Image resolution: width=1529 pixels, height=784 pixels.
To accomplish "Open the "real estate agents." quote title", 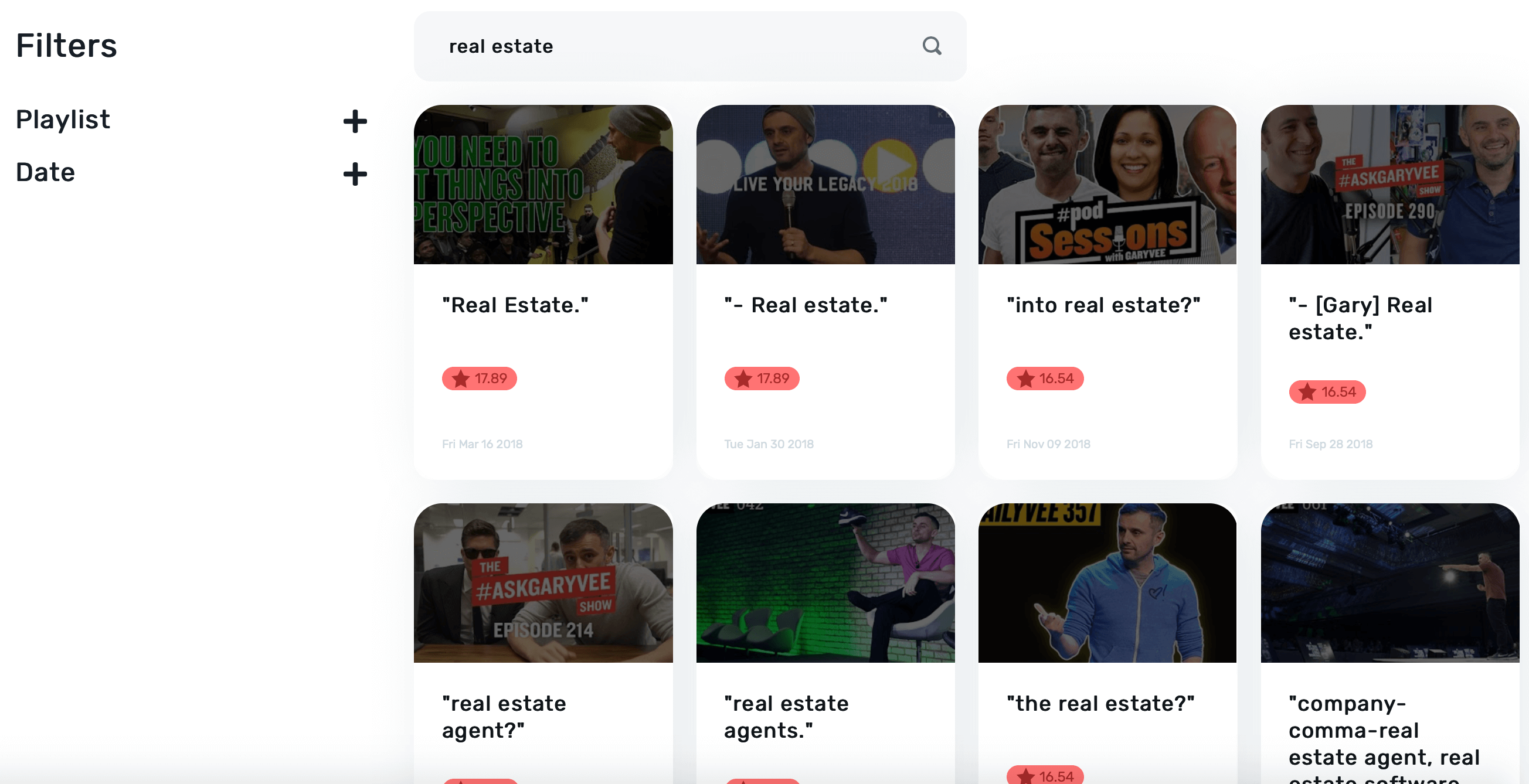I will 786,717.
